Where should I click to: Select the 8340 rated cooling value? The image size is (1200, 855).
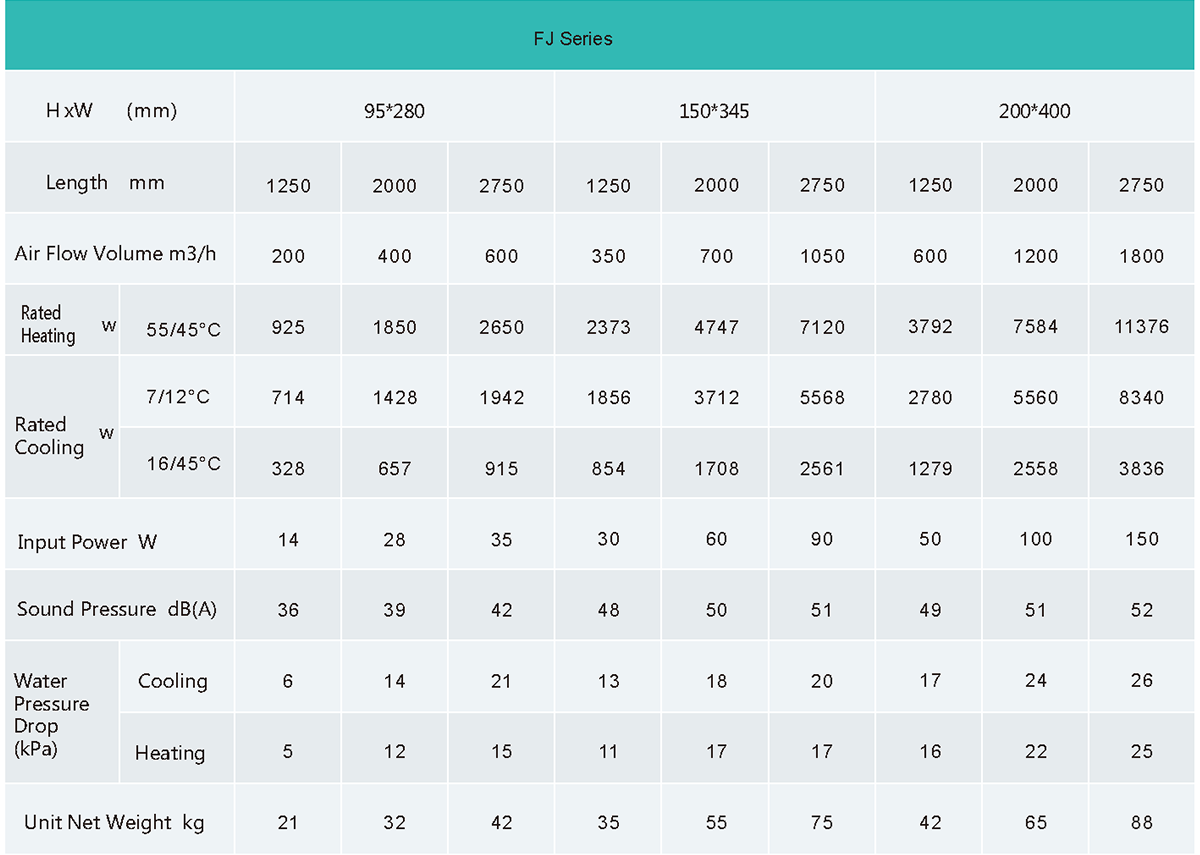coord(1141,398)
